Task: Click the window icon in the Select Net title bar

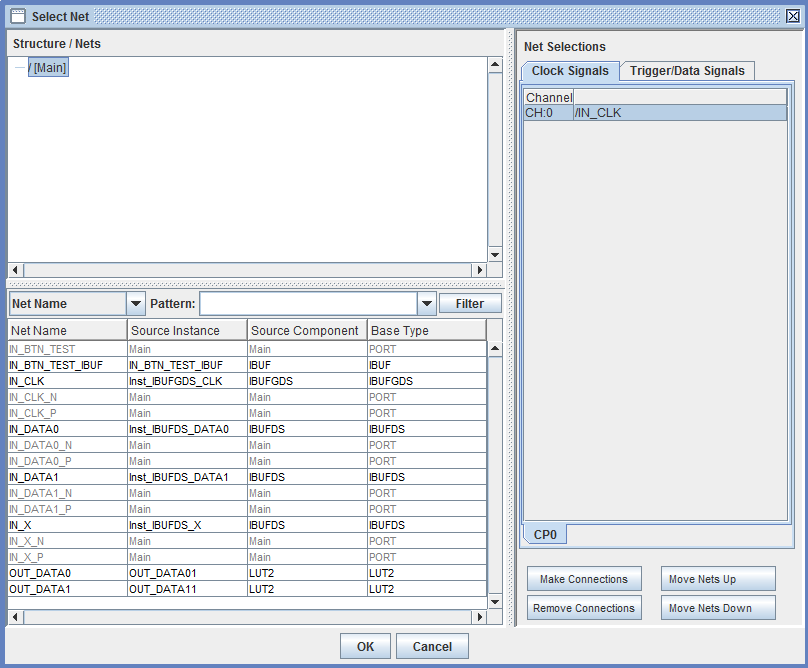Action: tap(18, 16)
